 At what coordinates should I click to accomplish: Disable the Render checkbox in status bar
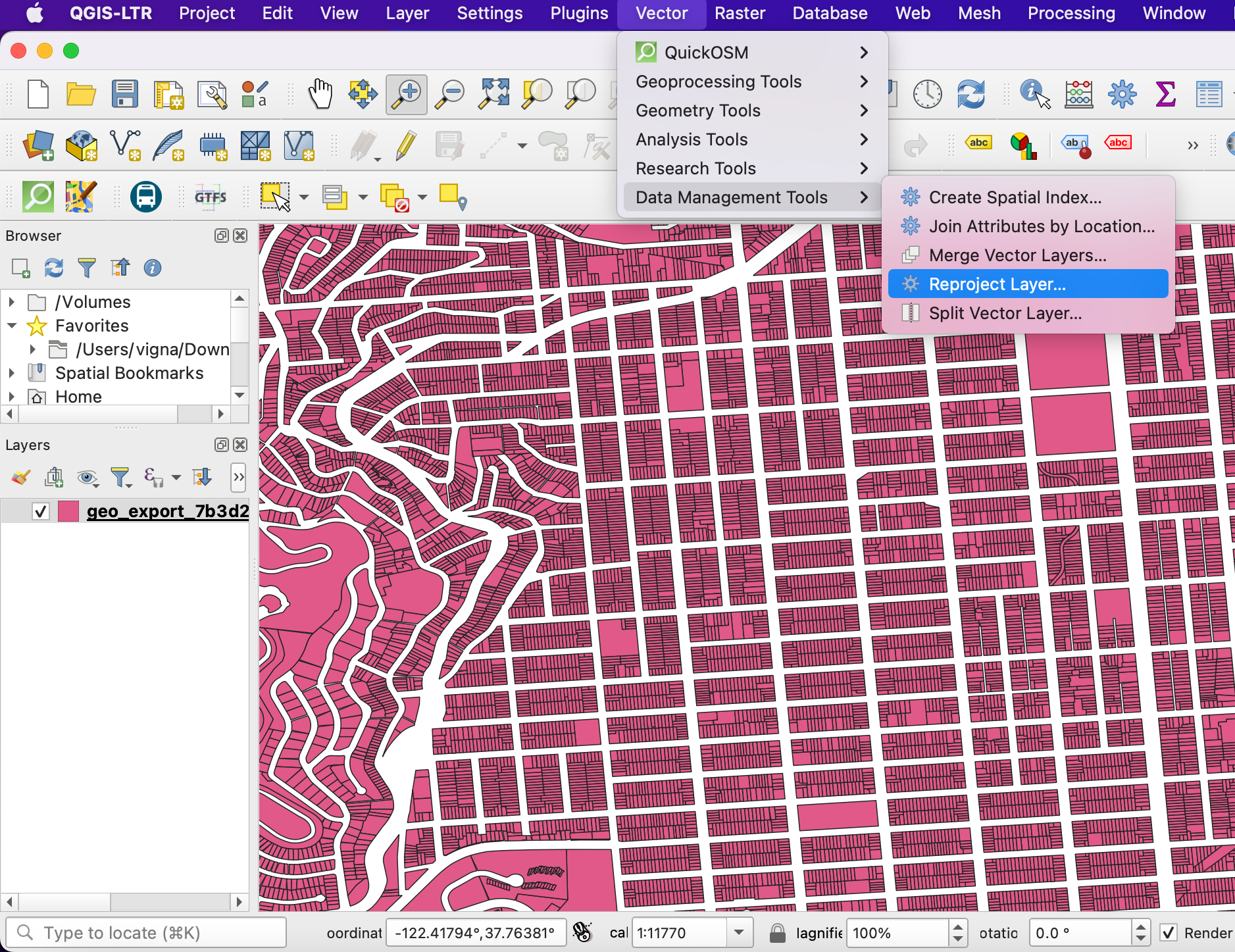click(1169, 933)
